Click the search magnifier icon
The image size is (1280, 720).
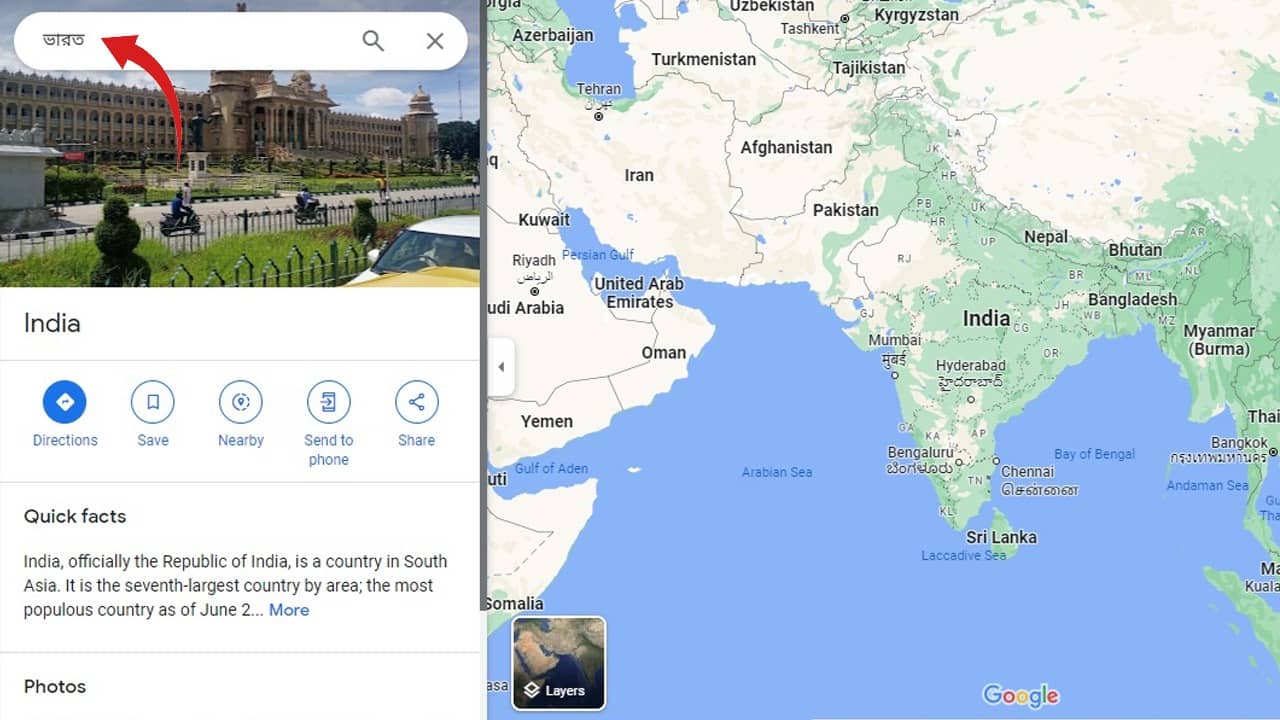373,41
